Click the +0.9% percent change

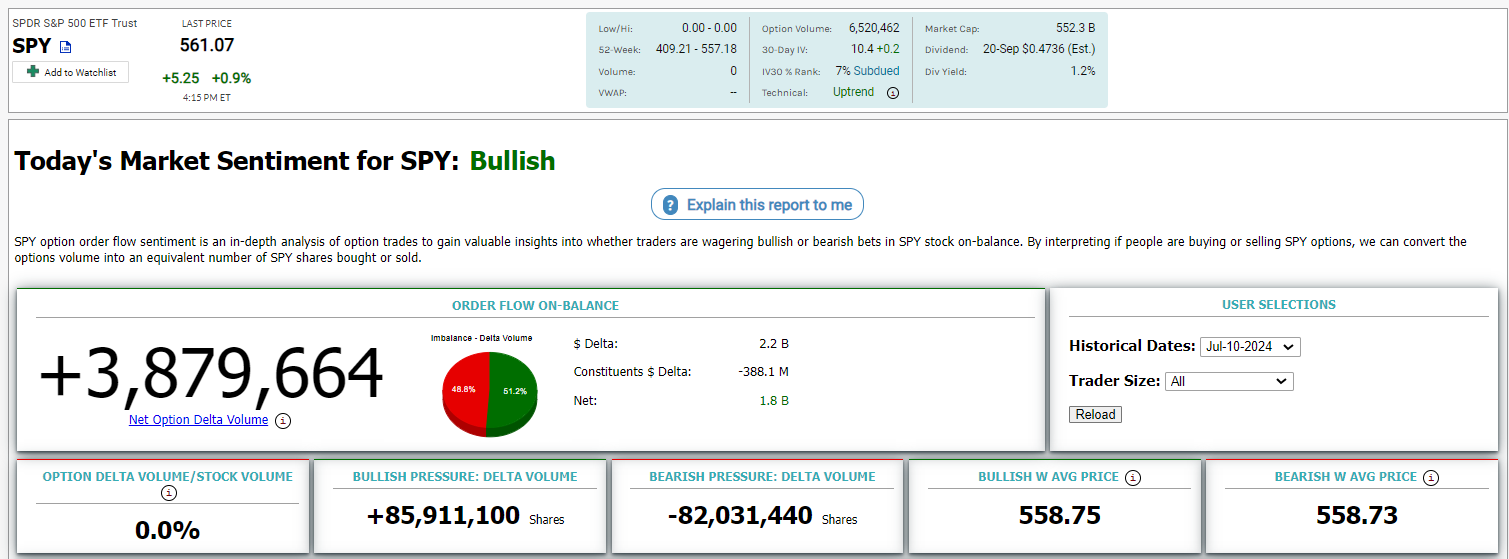point(231,78)
